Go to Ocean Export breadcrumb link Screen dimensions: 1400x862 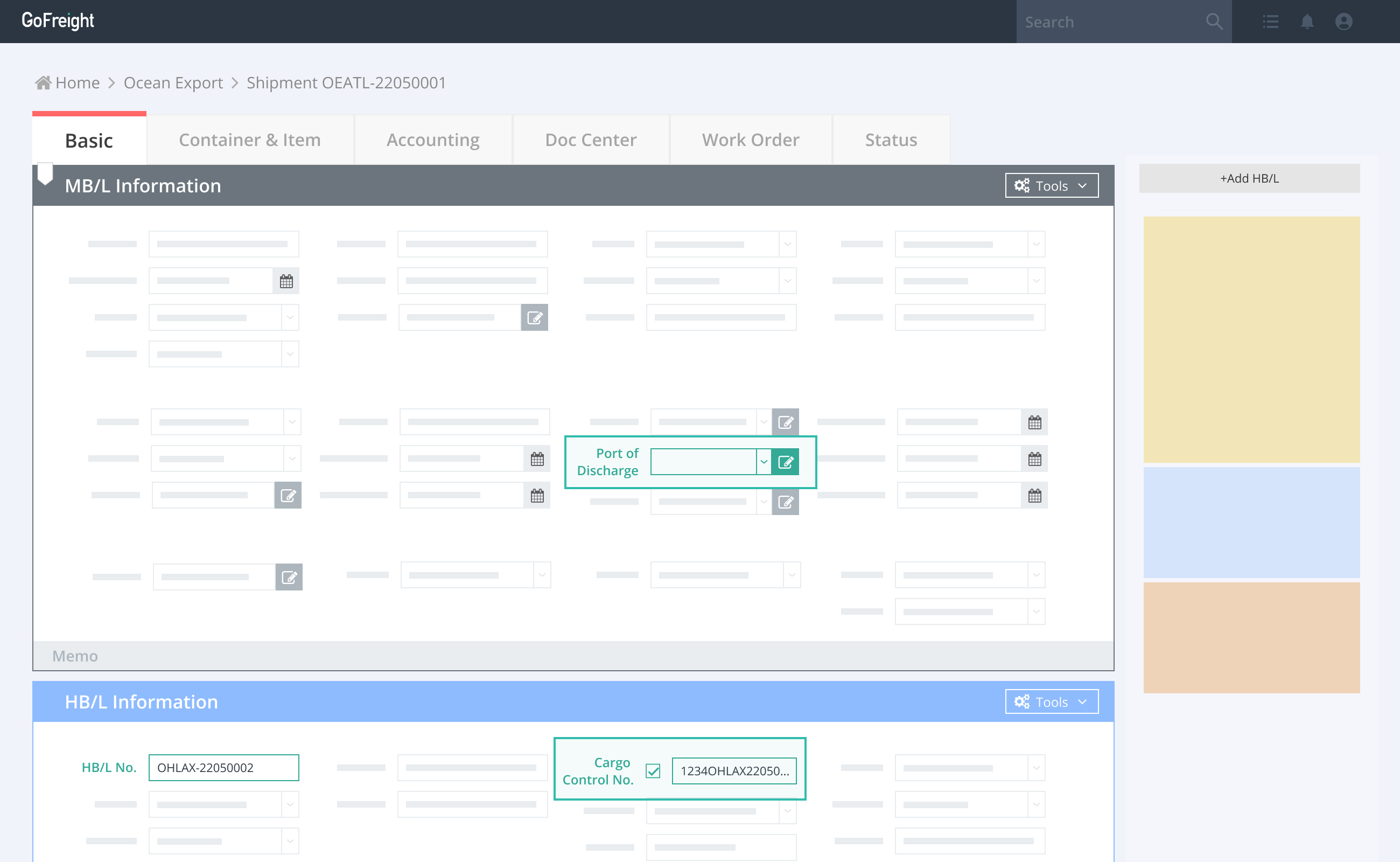[x=173, y=83]
